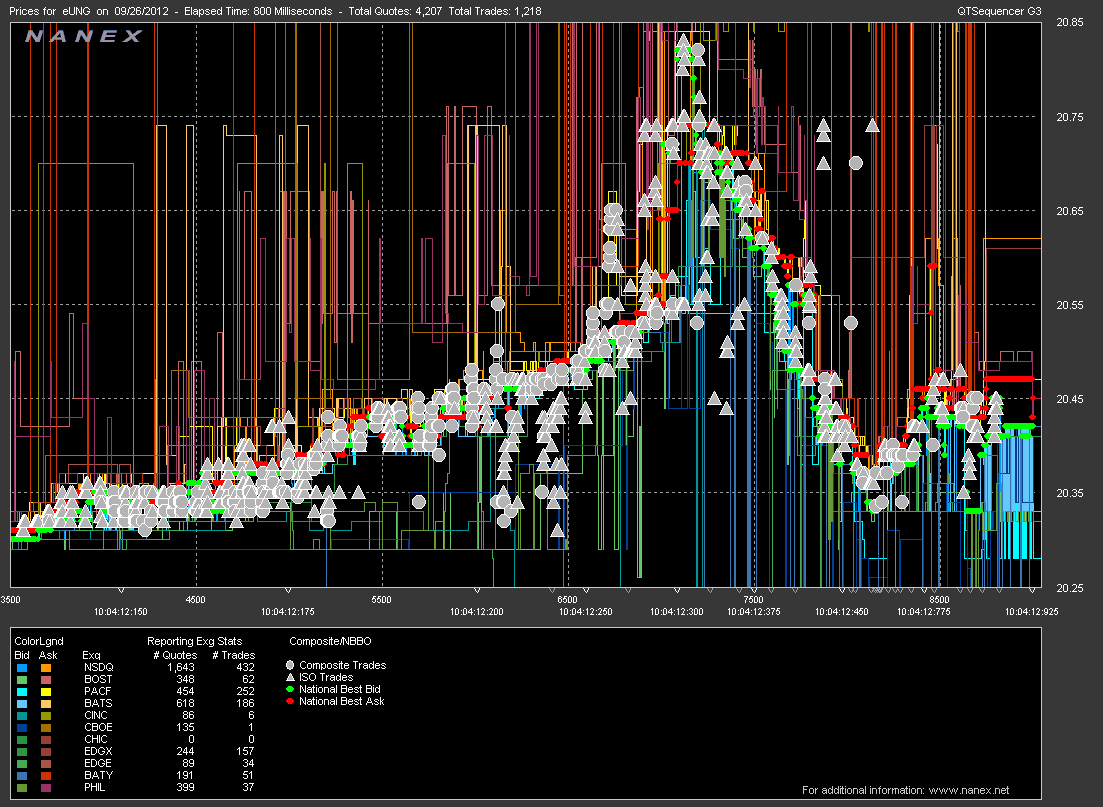
Task: Click the 10:04:12:300 time label
Action: 677,611
